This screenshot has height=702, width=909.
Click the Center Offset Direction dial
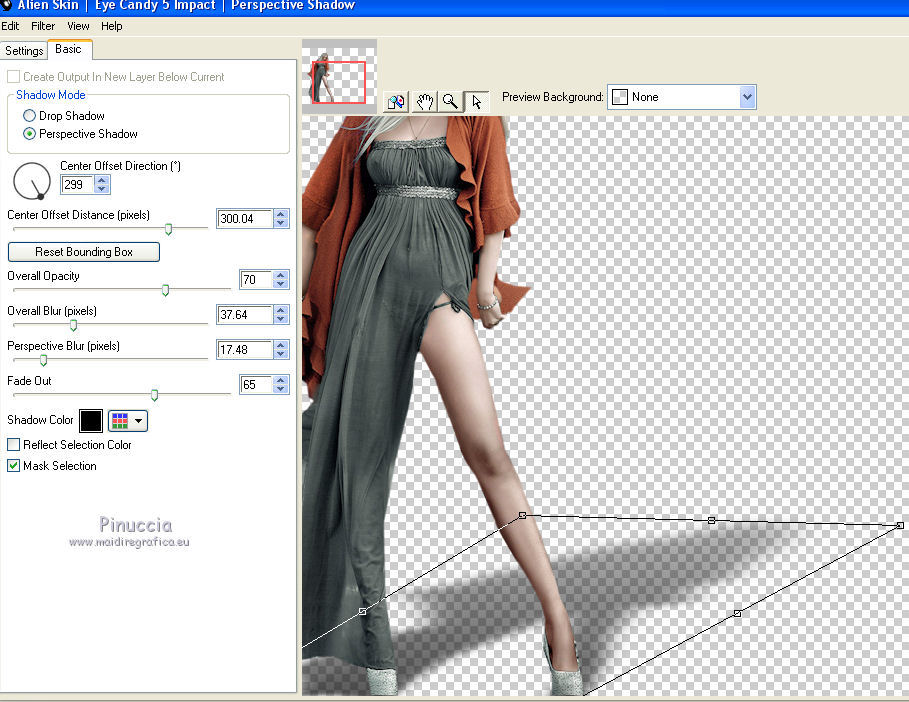pos(31,181)
